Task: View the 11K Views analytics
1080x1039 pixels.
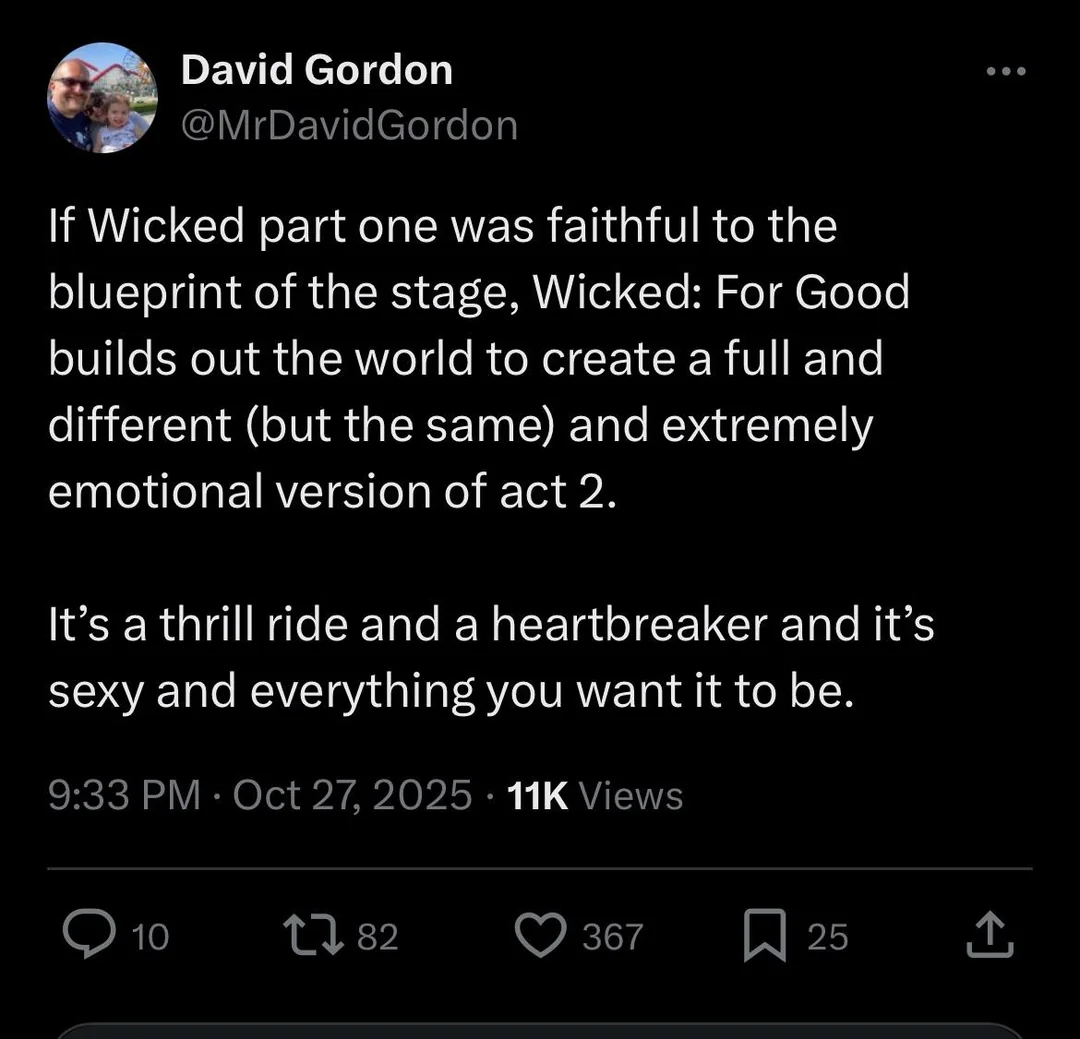Action: pos(595,796)
